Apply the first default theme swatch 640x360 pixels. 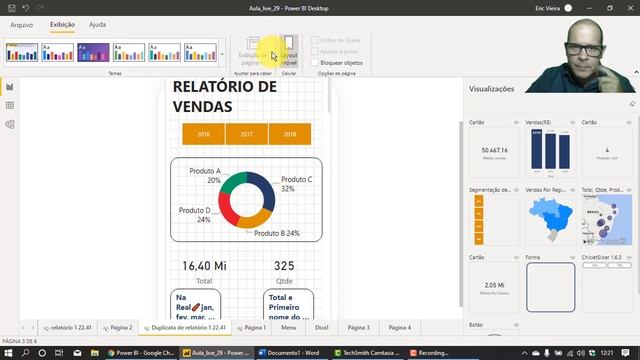pyautogui.click(x=22, y=52)
